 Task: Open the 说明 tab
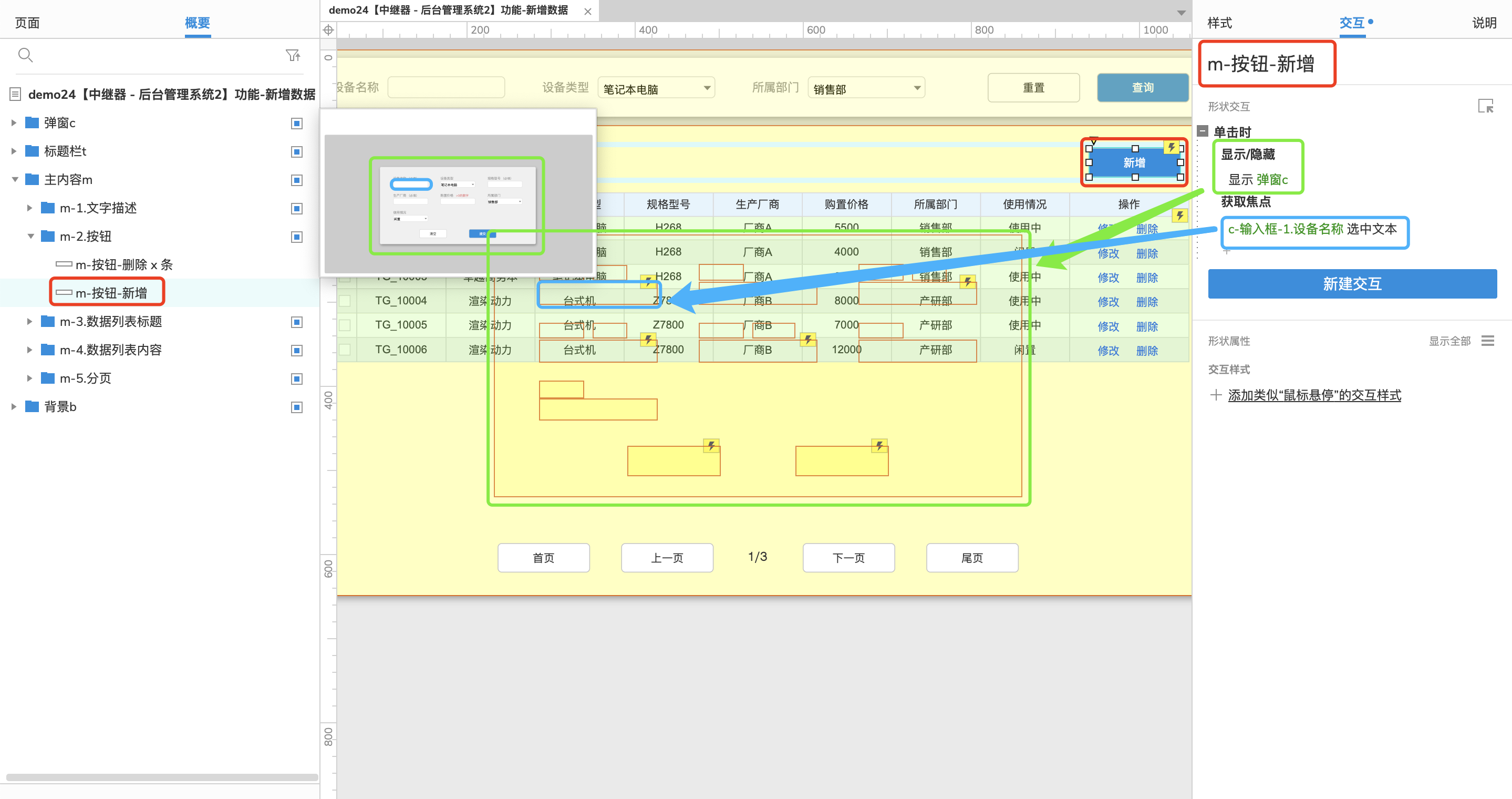point(1484,23)
